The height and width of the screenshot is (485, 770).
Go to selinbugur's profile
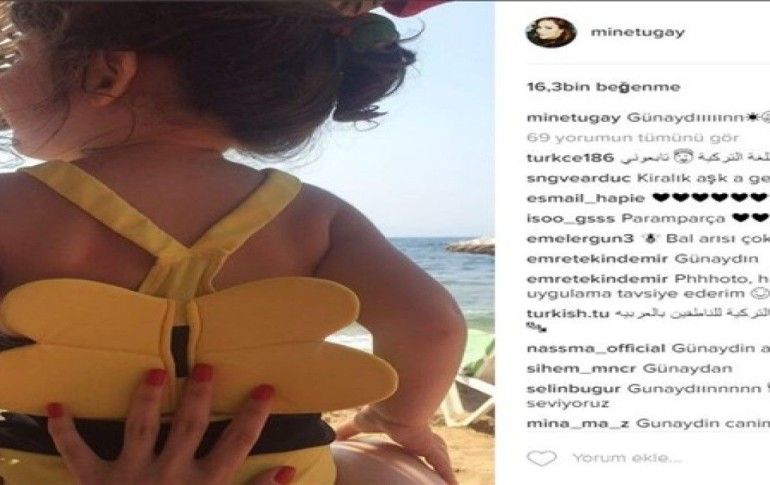click(x=574, y=389)
